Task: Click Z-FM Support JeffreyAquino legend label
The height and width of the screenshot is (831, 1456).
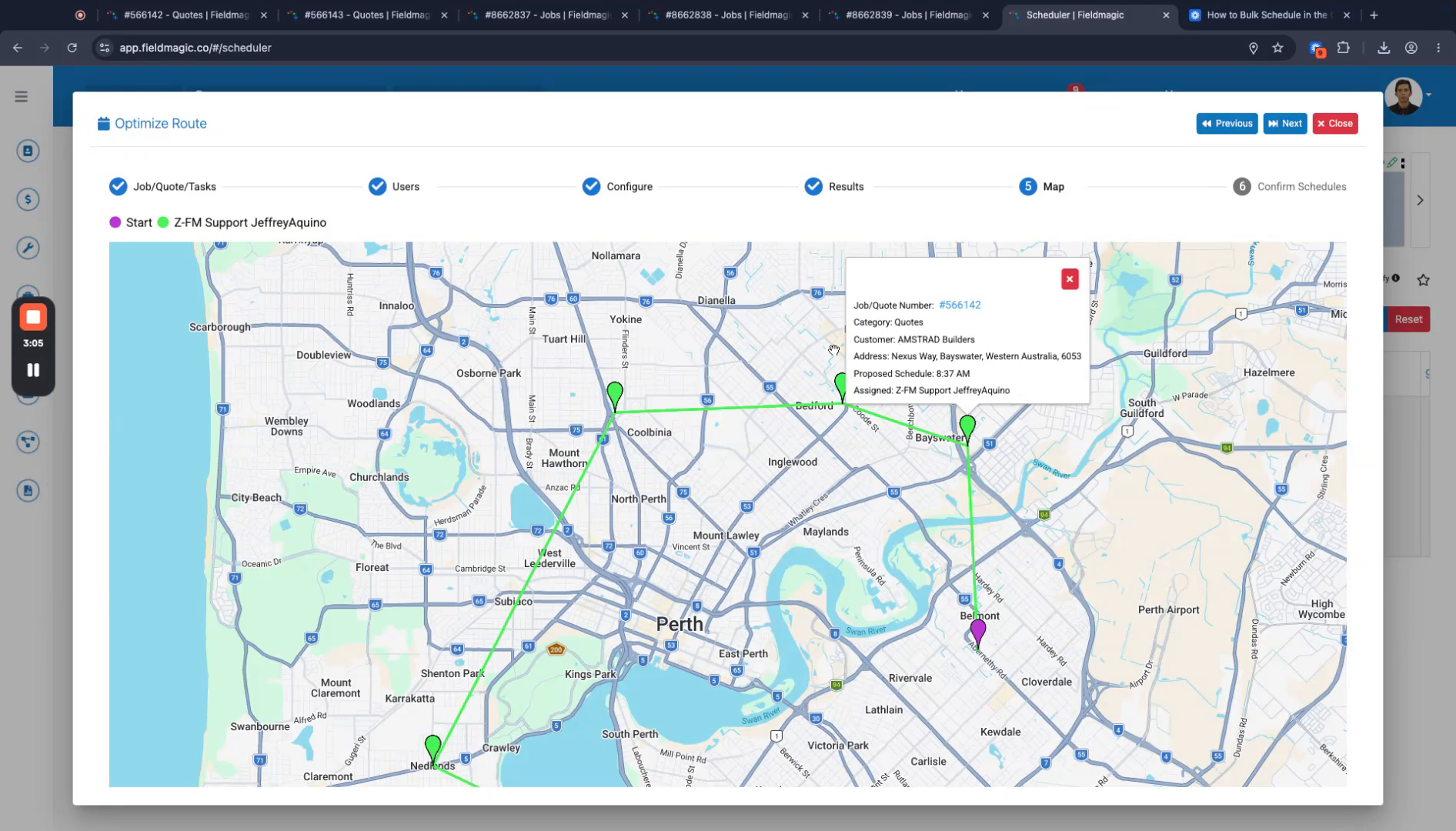Action: click(250, 222)
